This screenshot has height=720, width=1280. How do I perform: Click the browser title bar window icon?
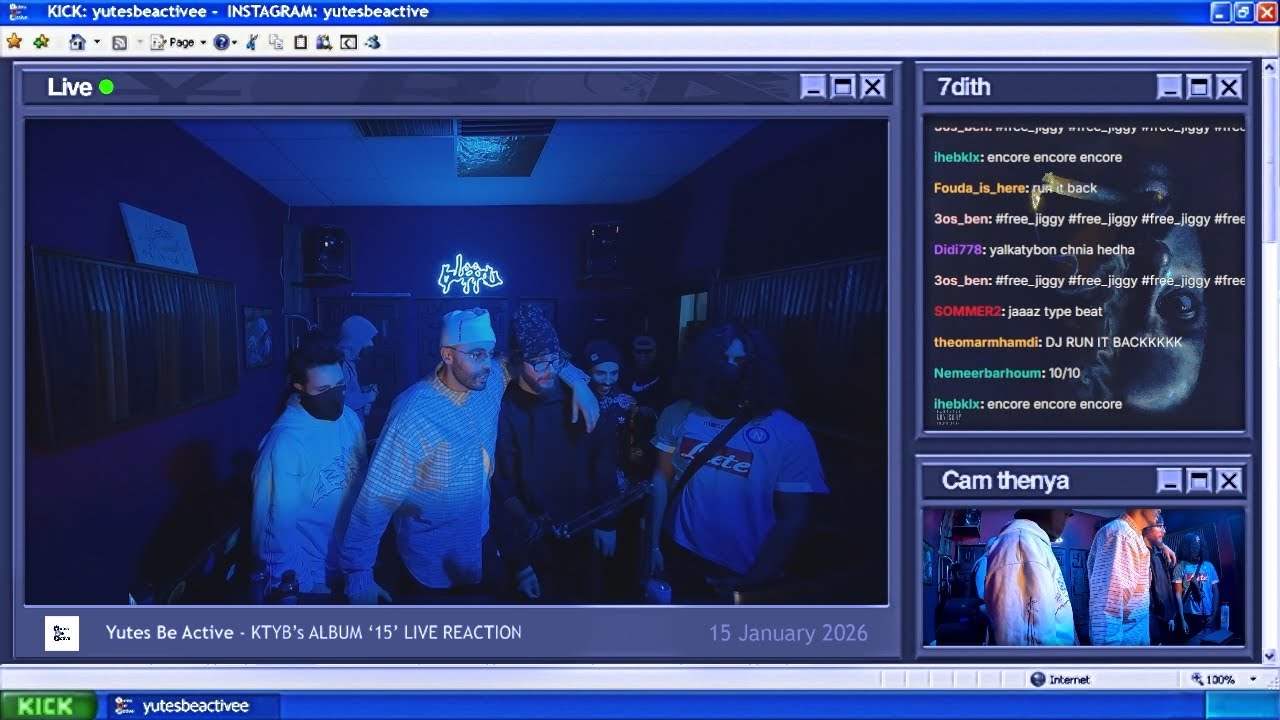point(18,12)
